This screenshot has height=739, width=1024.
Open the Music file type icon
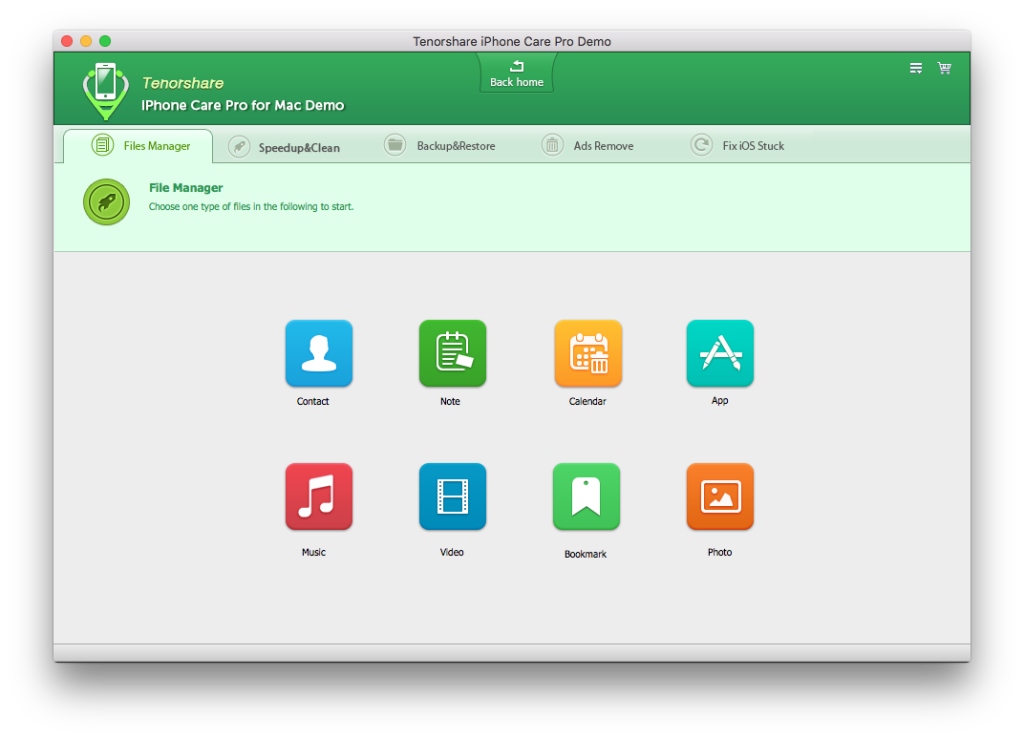coord(319,497)
